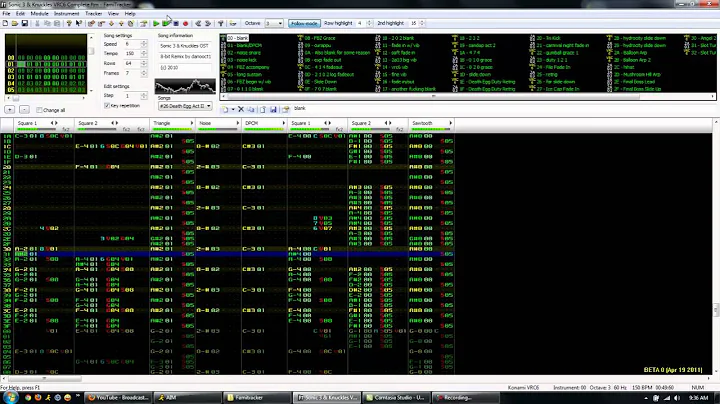Open module properties from toolbar
This screenshot has width=720, height=404.
[x=144, y=23]
